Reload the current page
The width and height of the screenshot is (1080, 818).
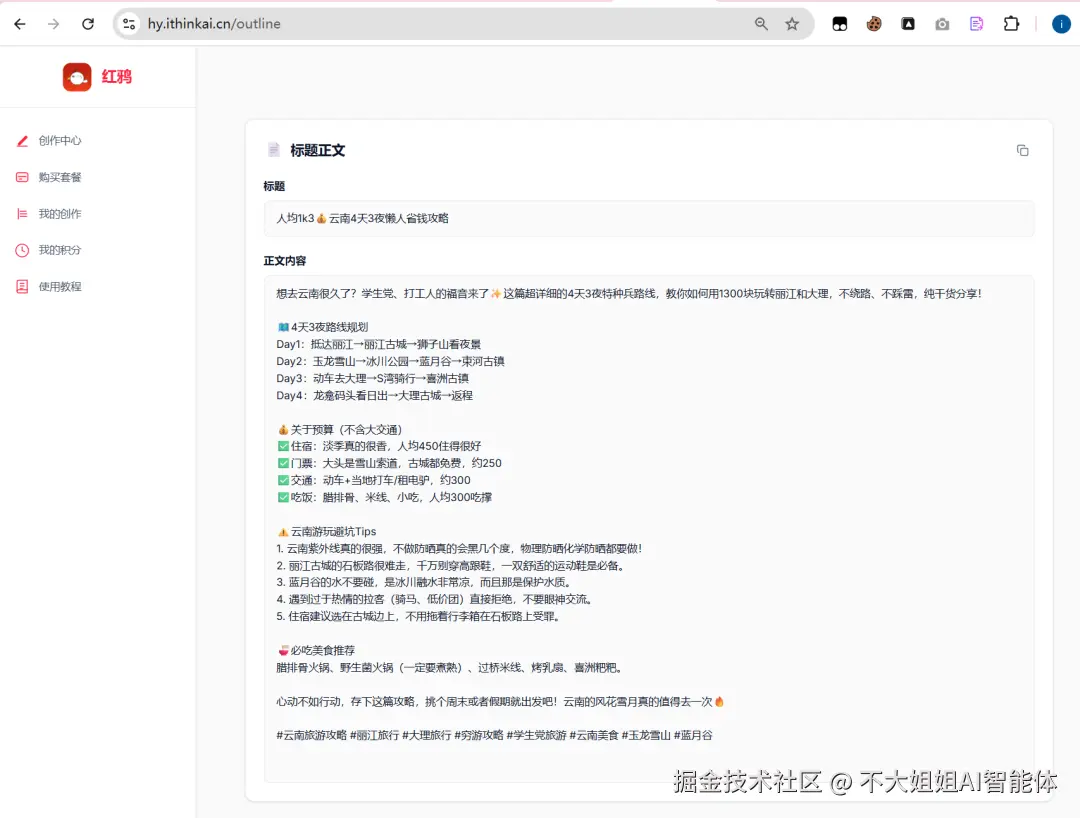click(x=87, y=23)
